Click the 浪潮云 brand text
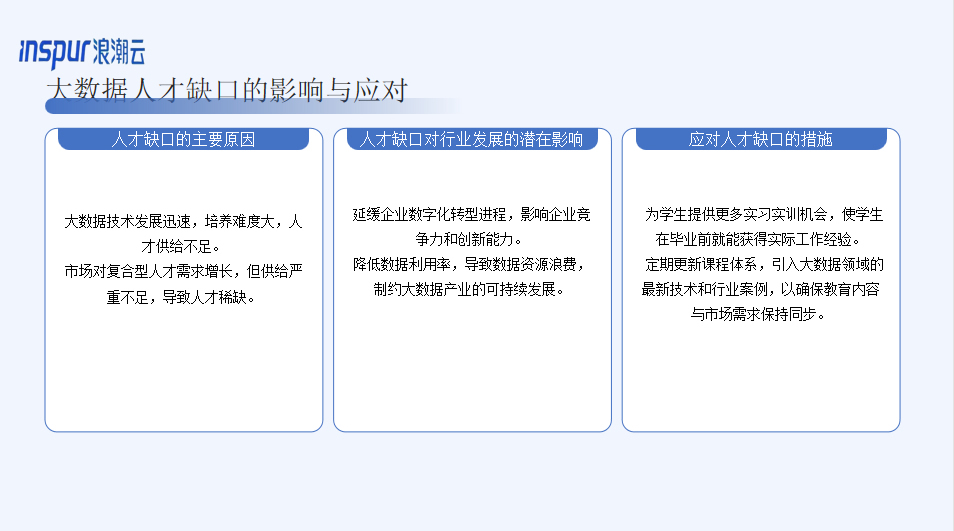Viewport: 954px width, 531px height. tap(119, 52)
